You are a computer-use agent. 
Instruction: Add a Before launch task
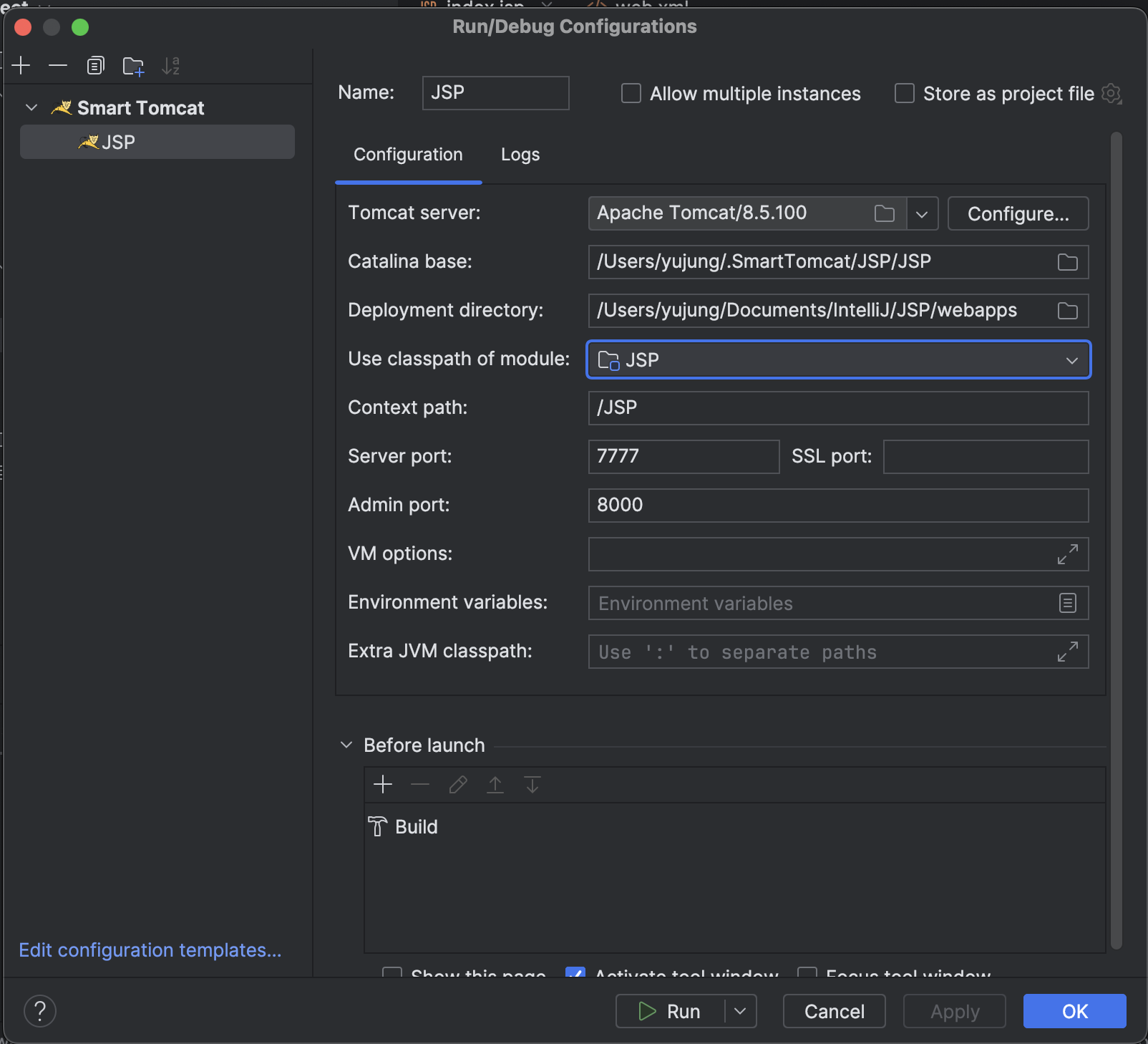tap(383, 785)
